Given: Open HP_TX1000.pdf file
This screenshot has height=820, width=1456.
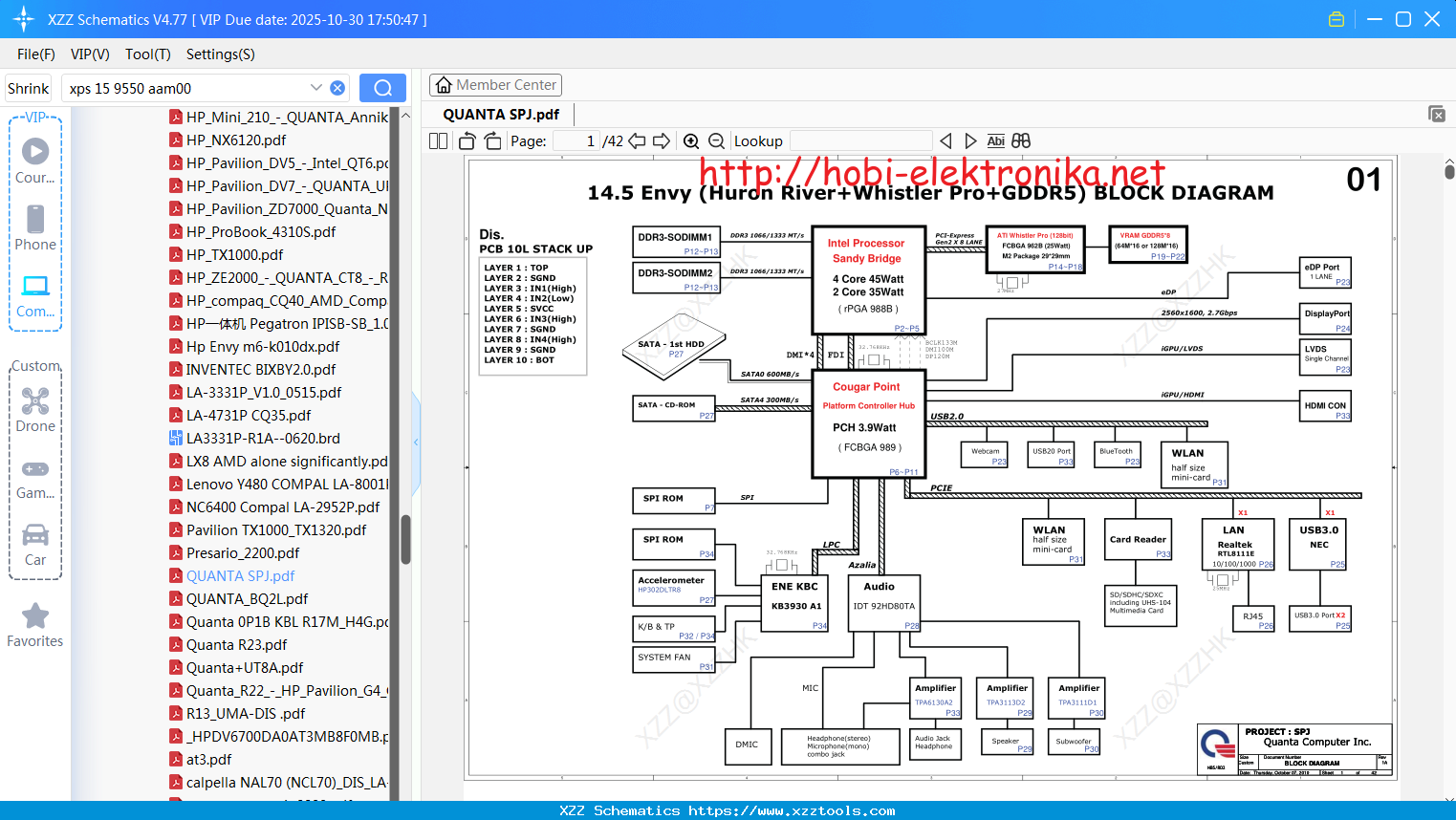Looking at the screenshot, I should tap(234, 254).
